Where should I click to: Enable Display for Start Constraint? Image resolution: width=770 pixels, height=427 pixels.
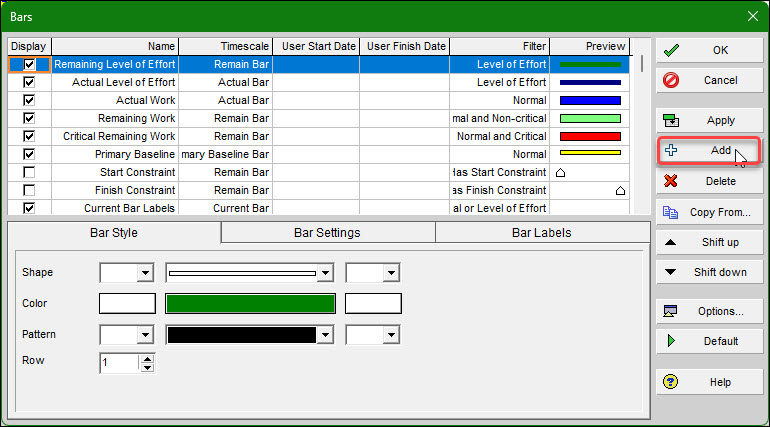[x=29, y=172]
